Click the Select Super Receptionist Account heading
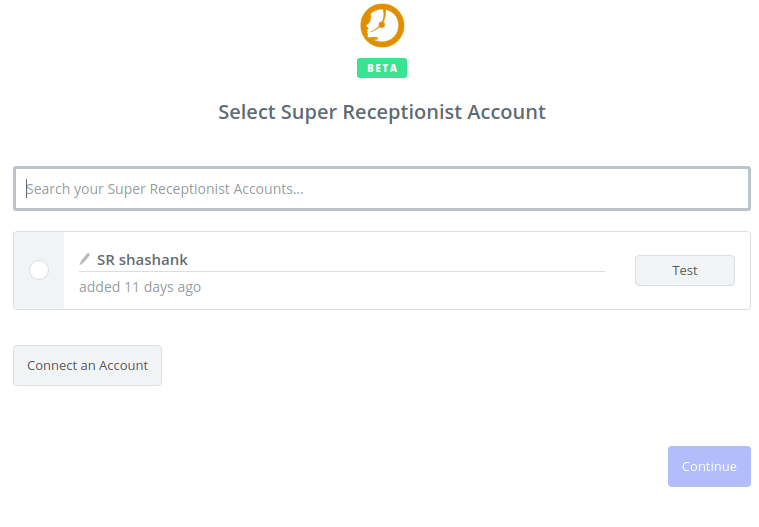 pyautogui.click(x=382, y=112)
